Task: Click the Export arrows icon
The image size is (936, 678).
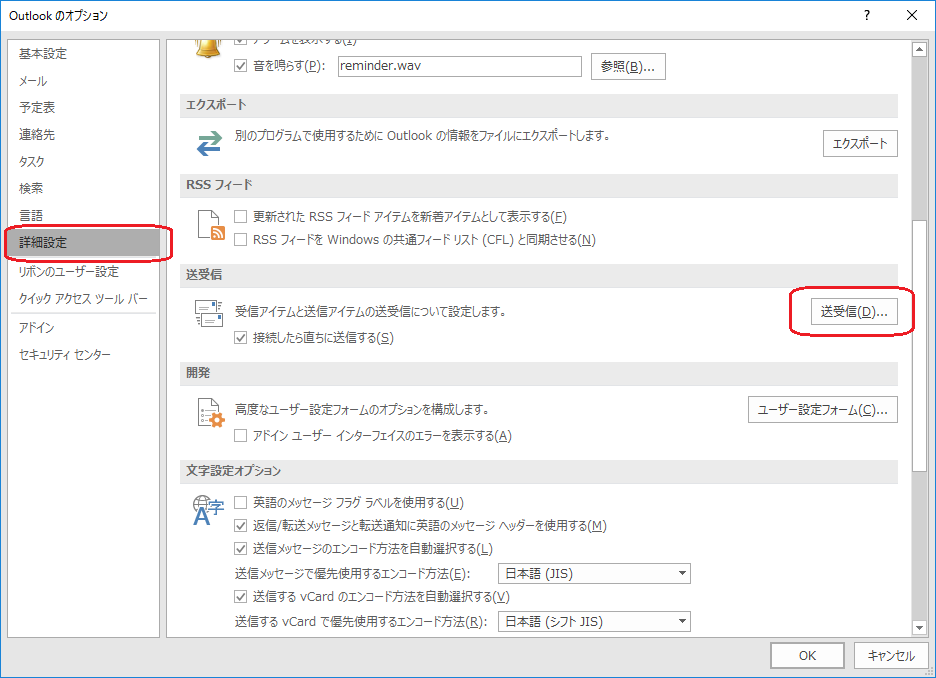Action: coord(209,144)
